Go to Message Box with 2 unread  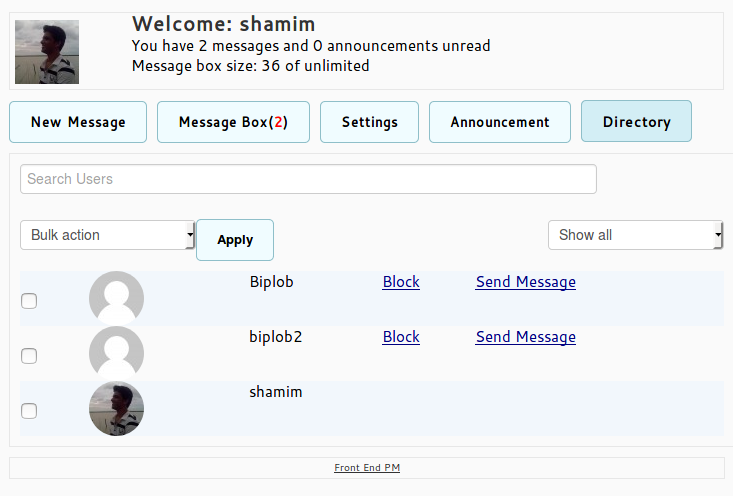pos(233,122)
